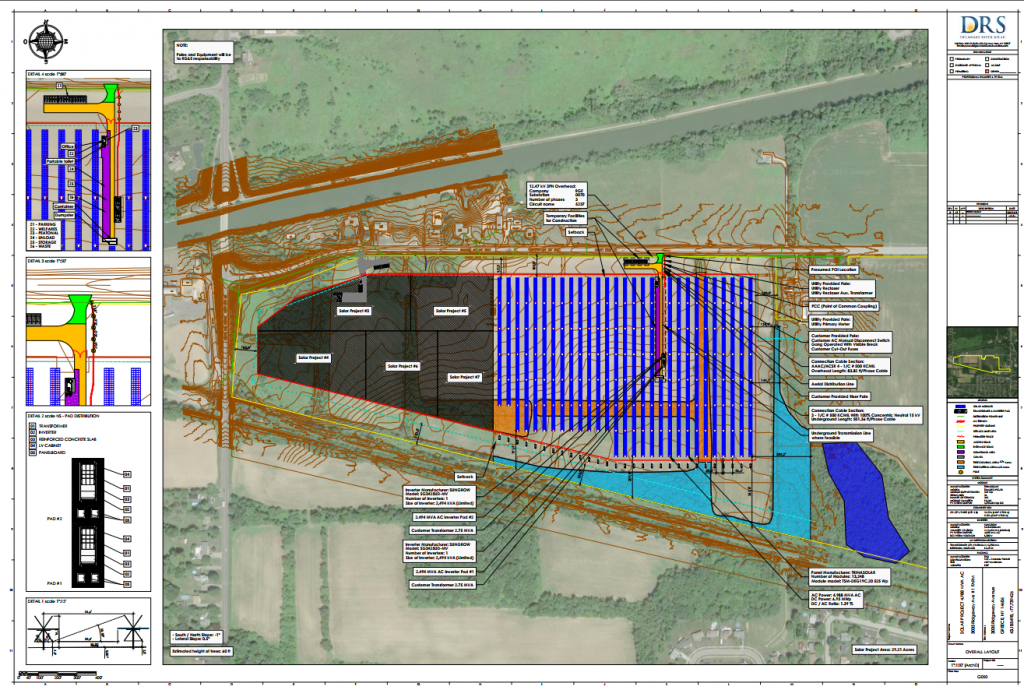Click the Transformer legend box in Detail 2
The height and width of the screenshot is (690, 1024).
tap(32, 427)
